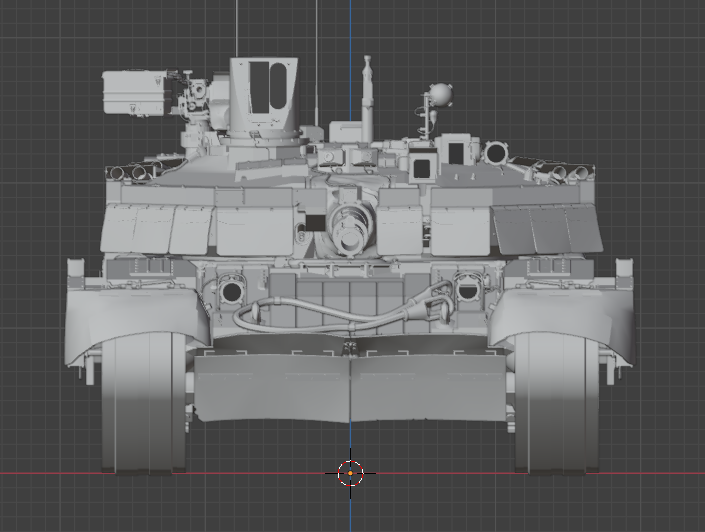Select the left round hull headlight
The image size is (705, 532).
click(230, 292)
